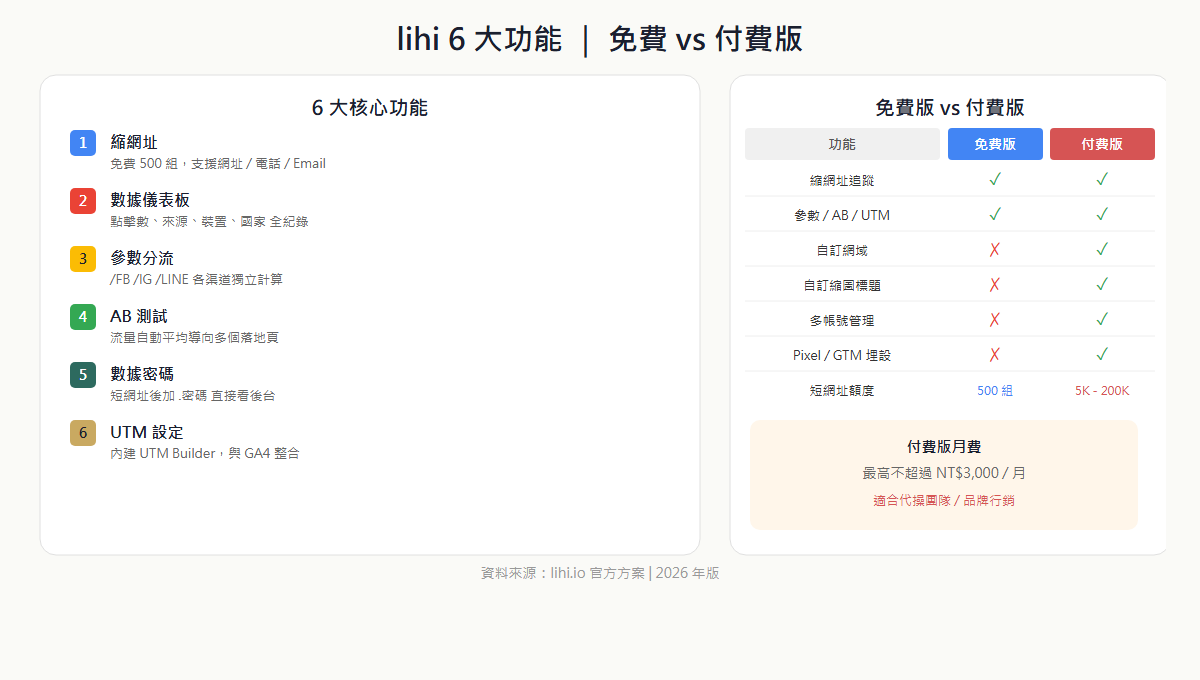This screenshot has width=1200, height=680.
Task: Click the 免費版 vs 付費版 panel heading
Action: 949,108
